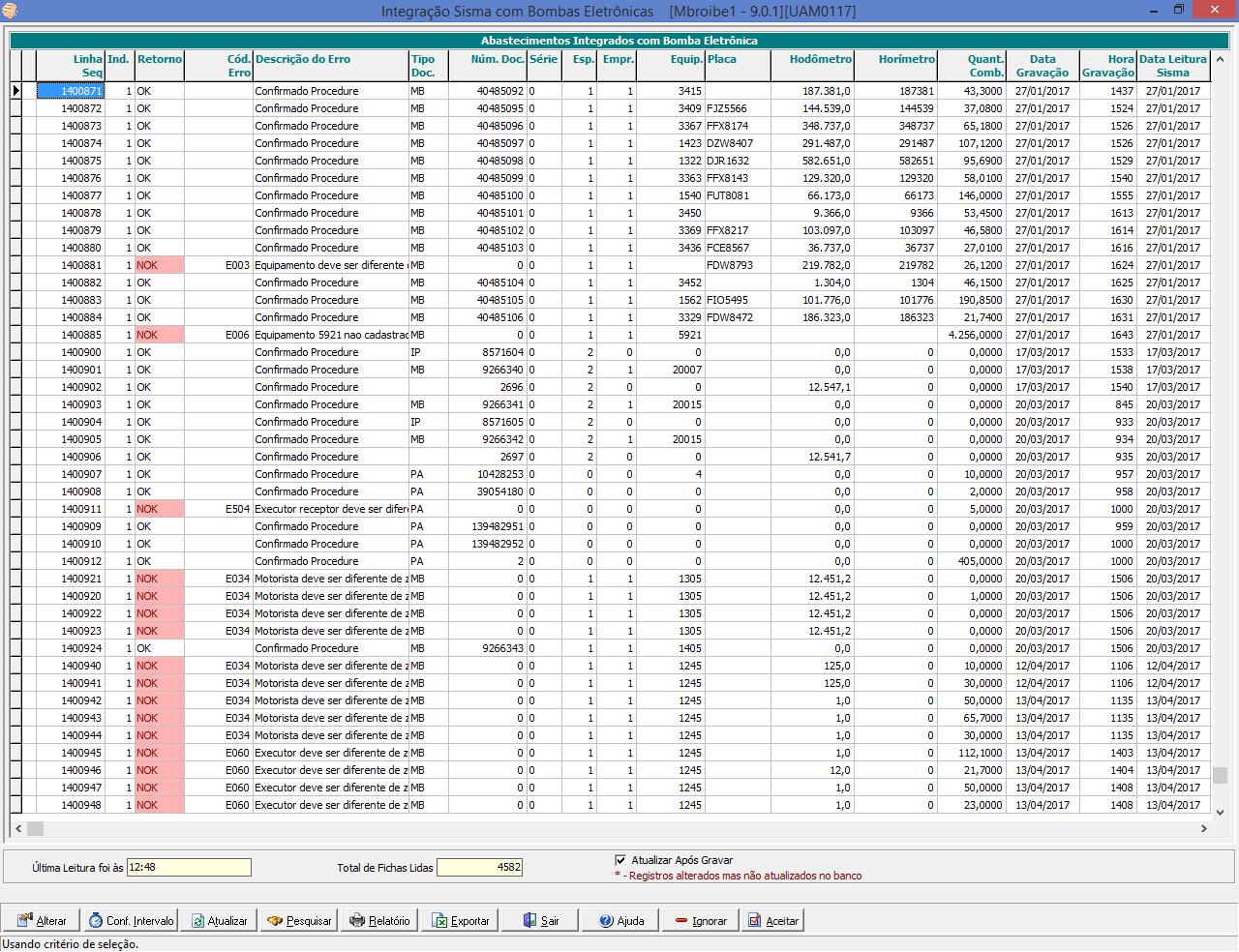Screen dimensions: 1239x952
Task: Click the Última Leitura time field
Action: point(188,867)
